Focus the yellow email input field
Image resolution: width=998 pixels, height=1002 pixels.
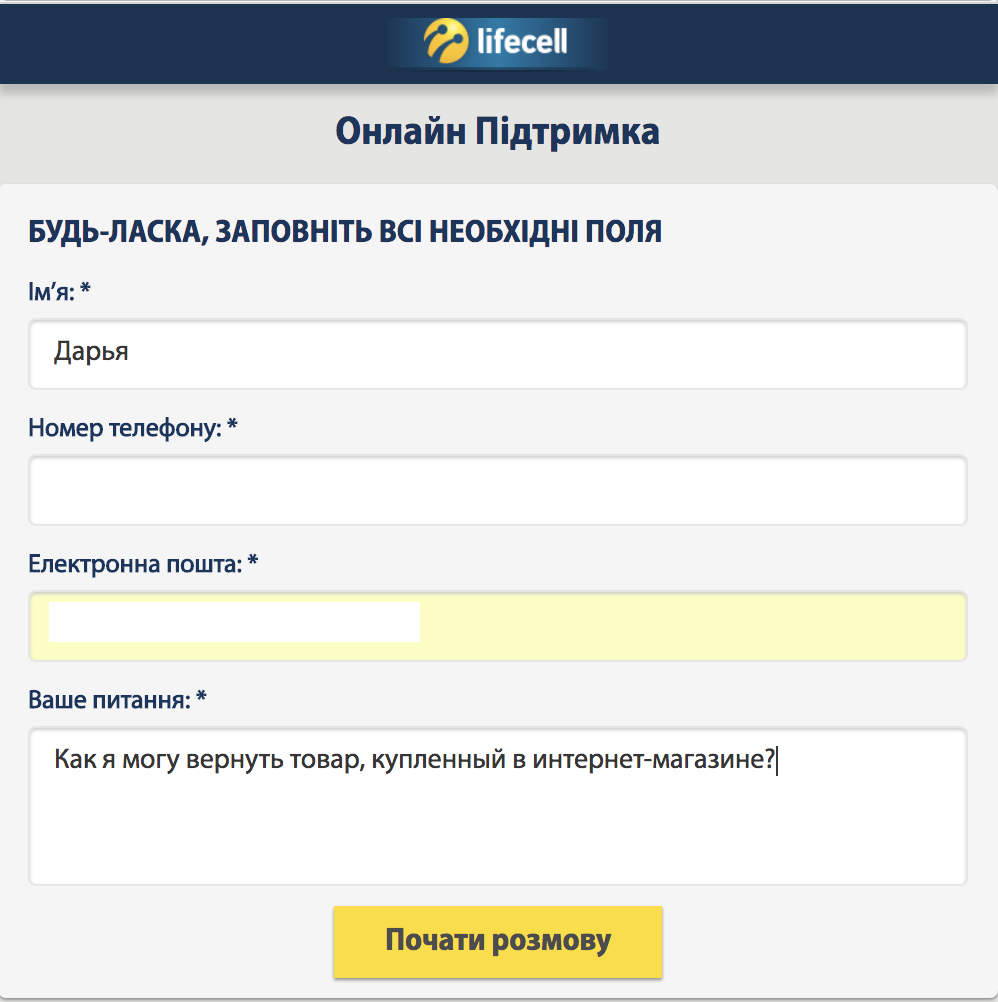click(690, 626)
